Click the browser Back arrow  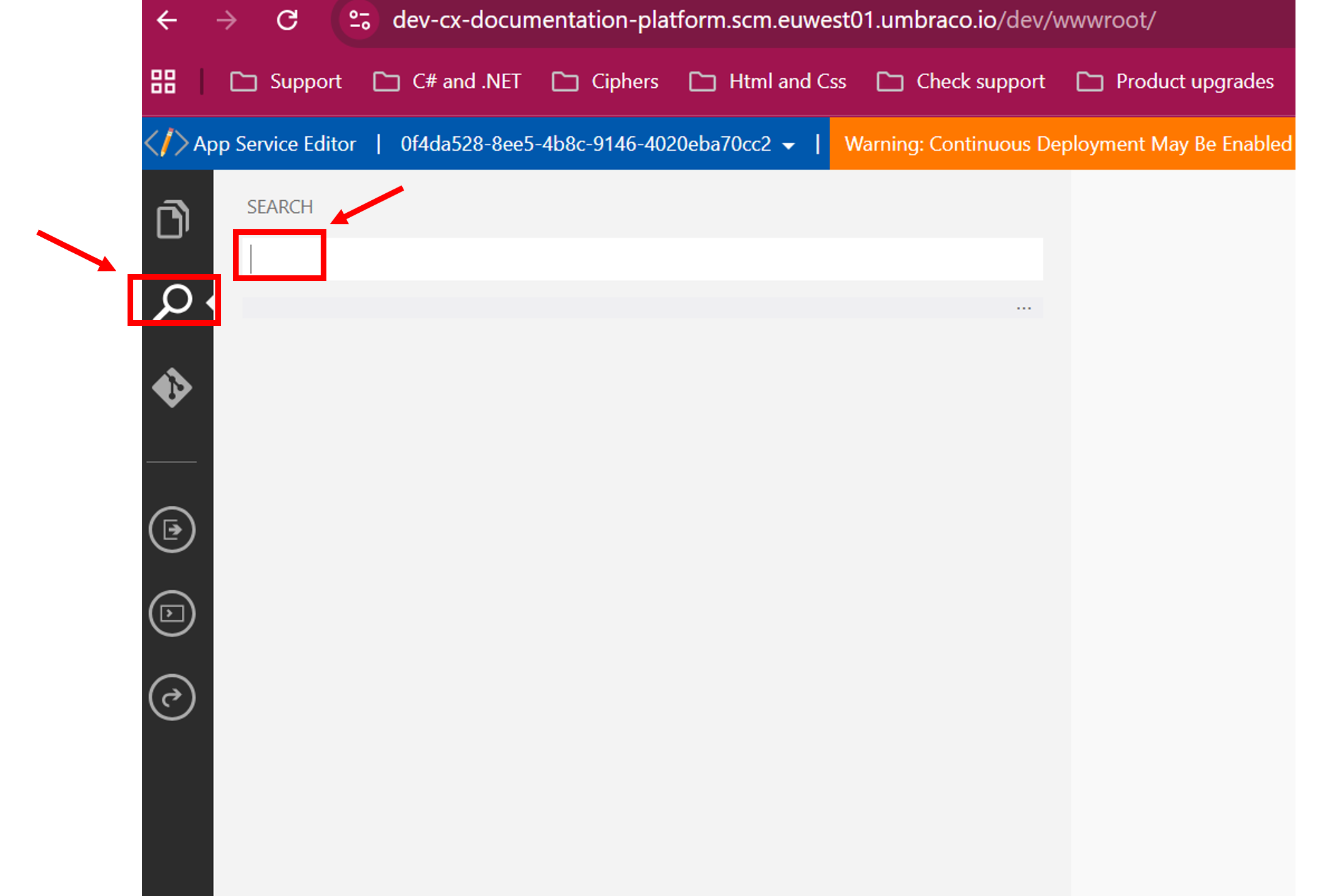tap(167, 20)
